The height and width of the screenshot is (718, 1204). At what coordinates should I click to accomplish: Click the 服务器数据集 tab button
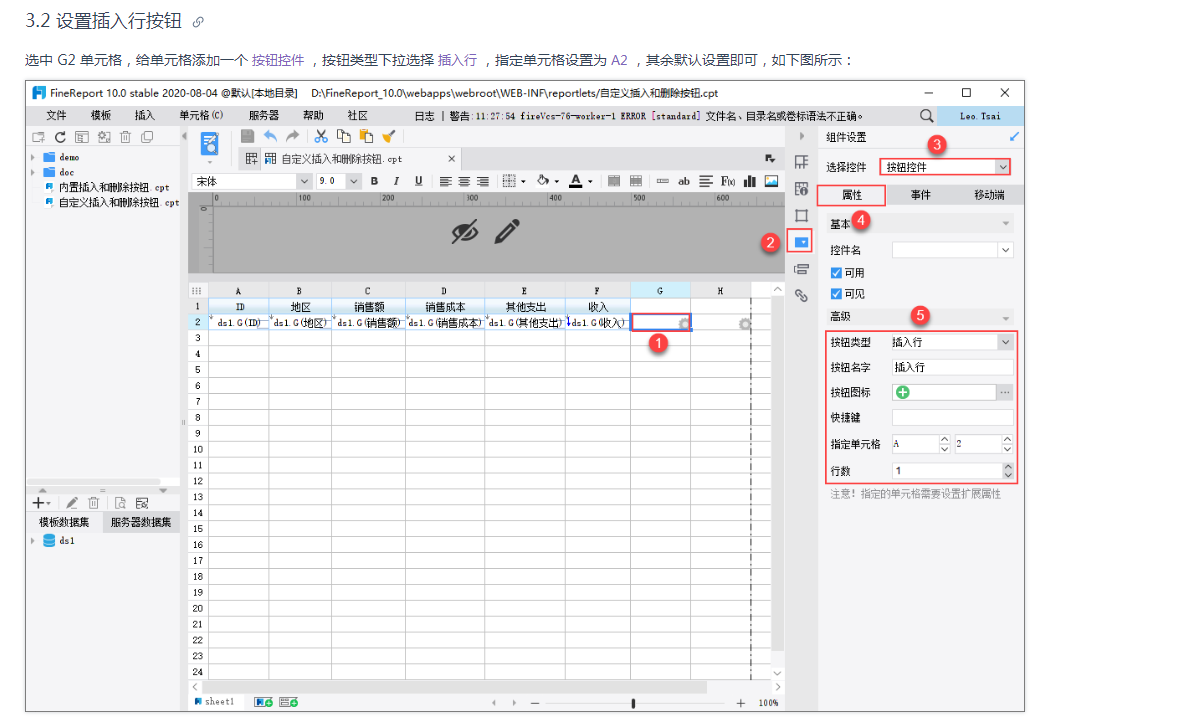coord(141,522)
